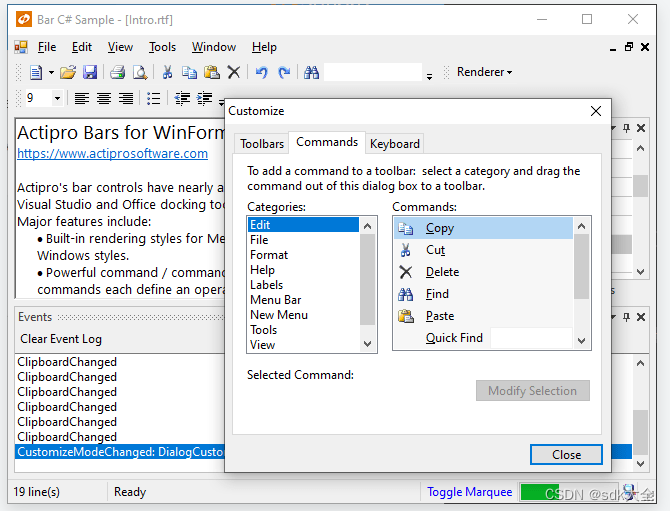The height and width of the screenshot is (511, 670).
Task: Select the Menu Bar category
Action: [x=303, y=300]
